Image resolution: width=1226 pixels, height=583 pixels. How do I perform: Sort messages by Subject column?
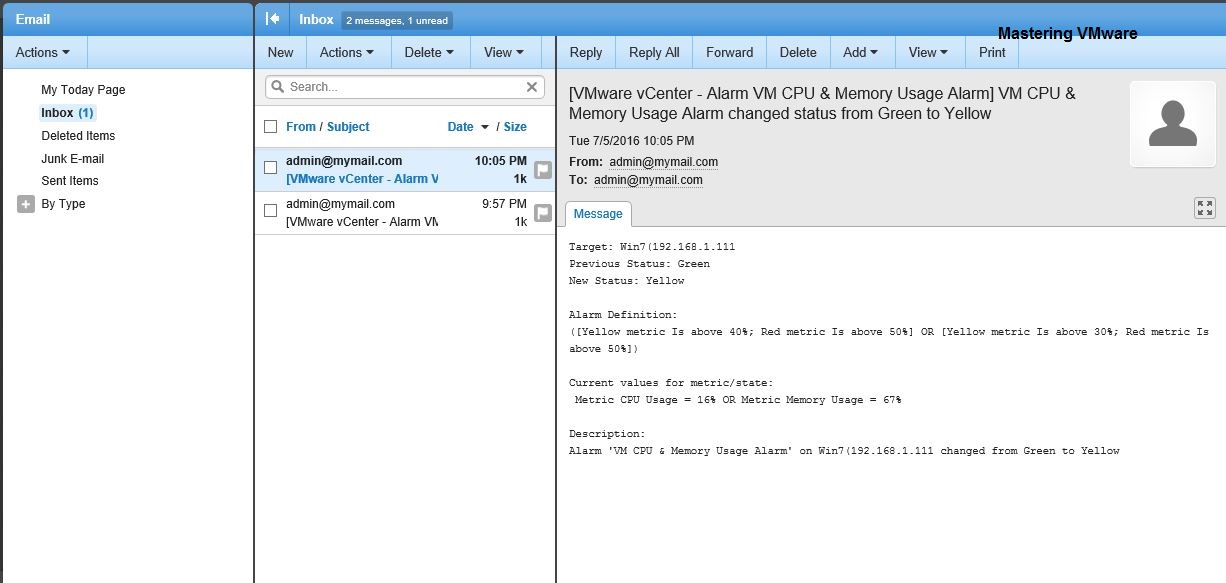[x=348, y=127]
